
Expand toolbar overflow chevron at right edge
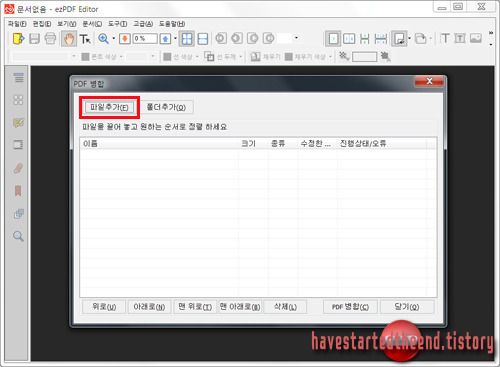point(491,33)
